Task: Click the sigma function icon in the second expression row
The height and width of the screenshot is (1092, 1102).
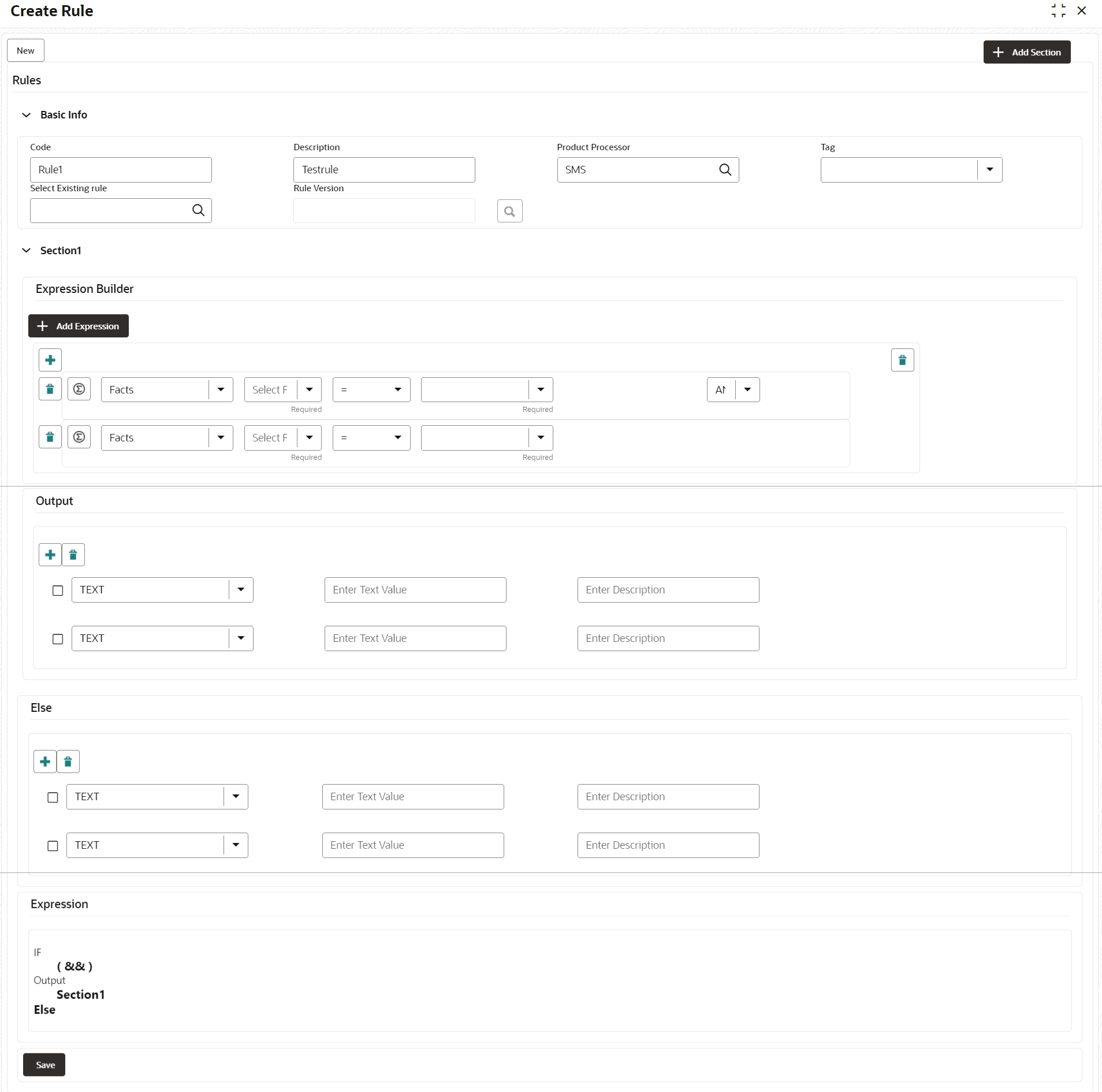Action: point(79,437)
